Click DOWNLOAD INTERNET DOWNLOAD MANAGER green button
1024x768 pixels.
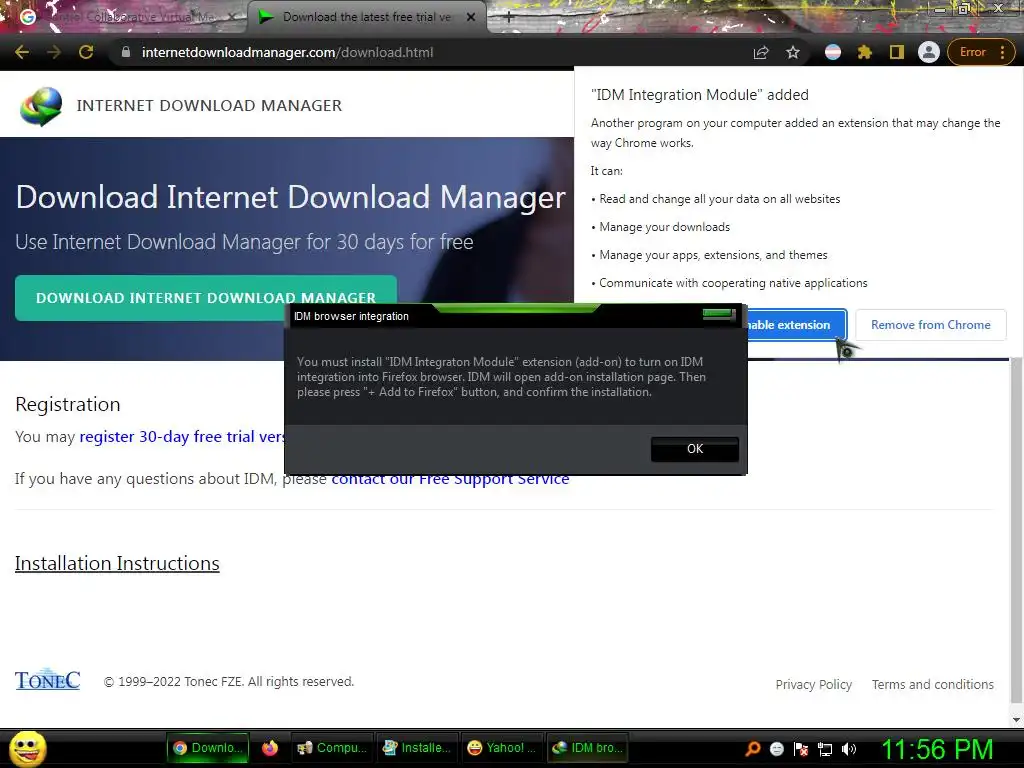tap(206, 298)
